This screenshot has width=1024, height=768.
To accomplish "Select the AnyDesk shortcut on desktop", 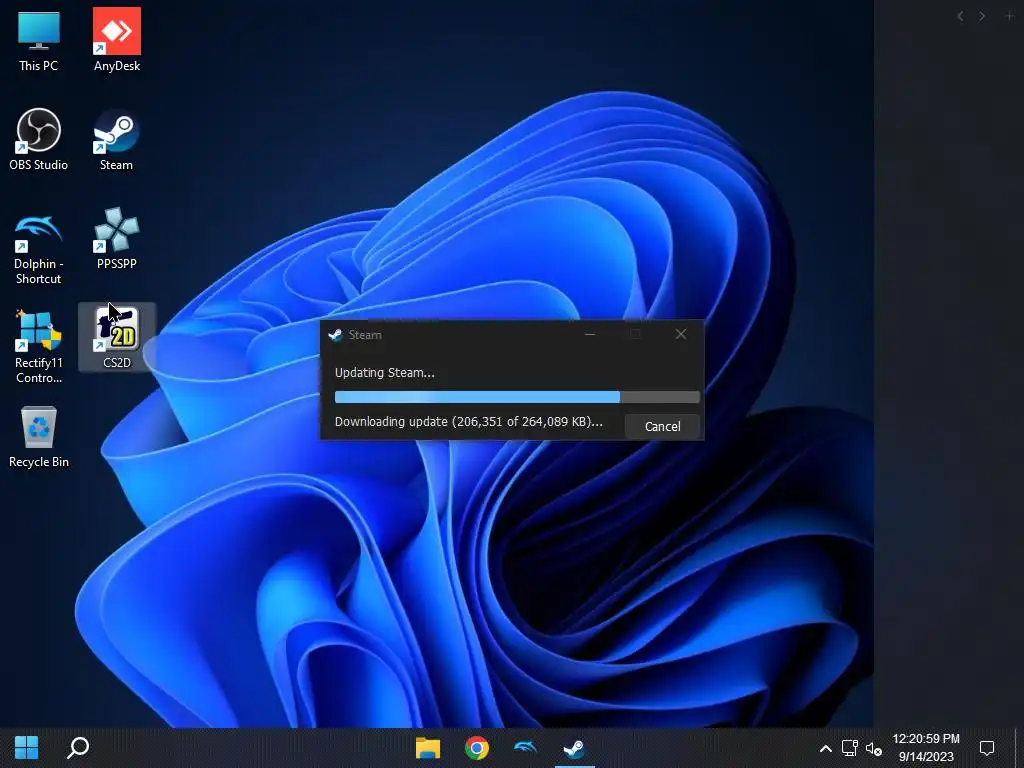I will (117, 40).
